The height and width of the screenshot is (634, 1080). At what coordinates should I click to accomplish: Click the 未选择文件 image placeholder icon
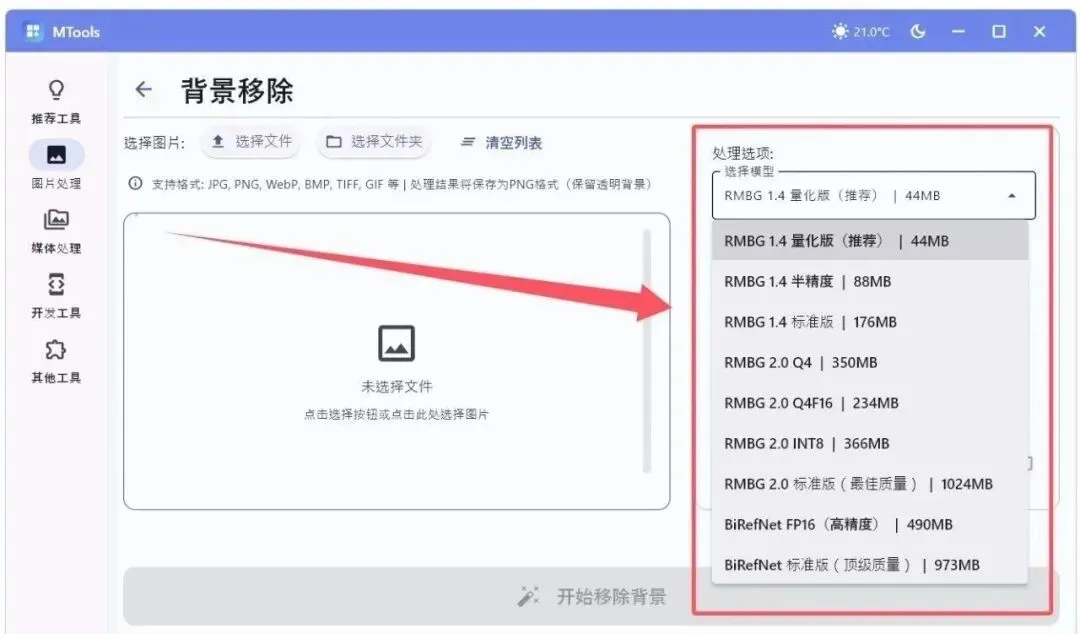coord(397,343)
